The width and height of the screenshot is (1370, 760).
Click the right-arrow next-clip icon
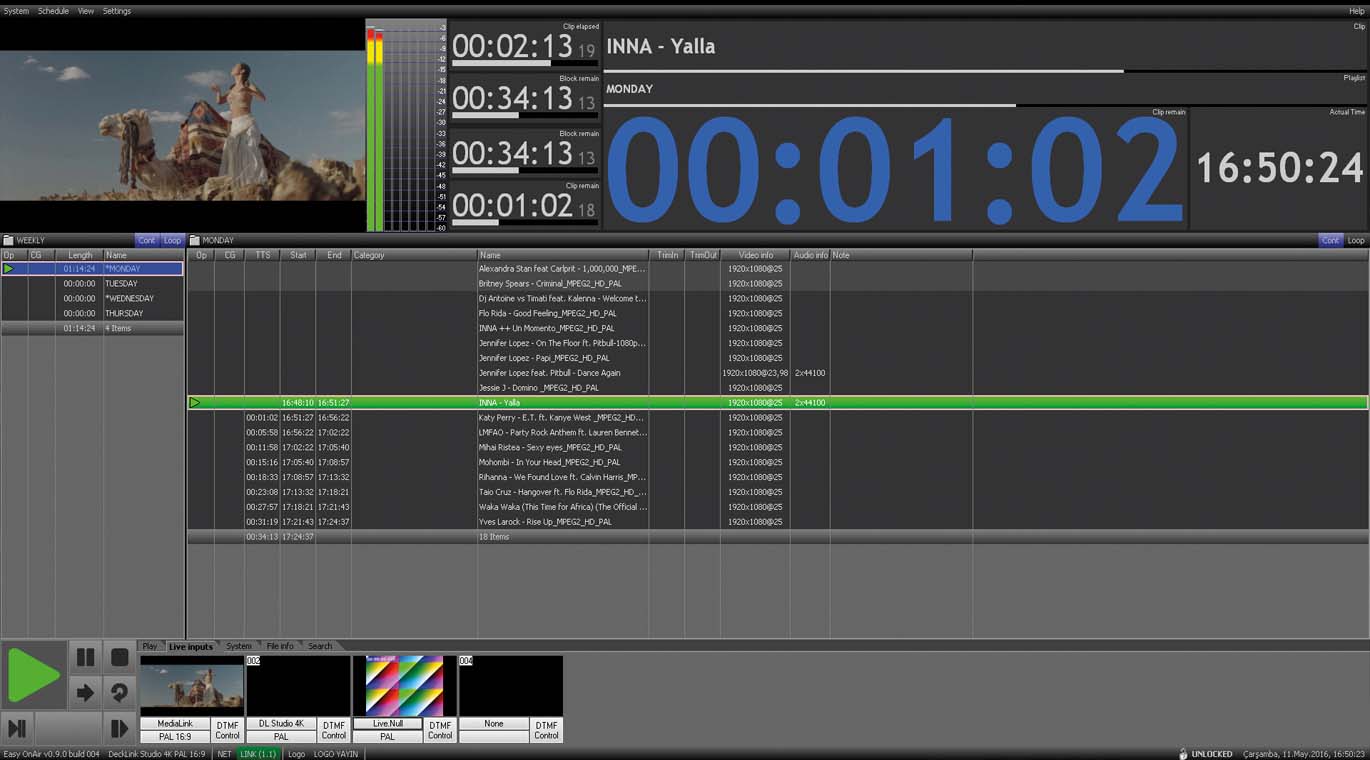pos(85,692)
